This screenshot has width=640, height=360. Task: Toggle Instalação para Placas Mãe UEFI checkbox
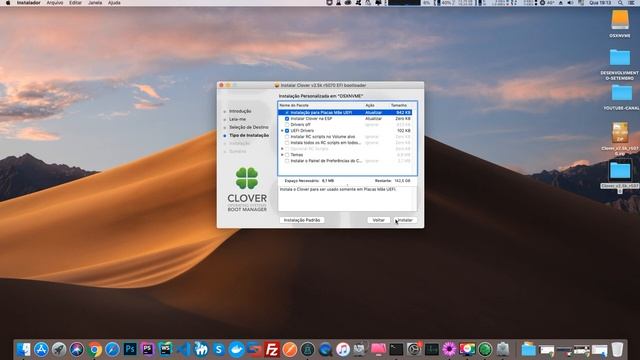(287, 112)
